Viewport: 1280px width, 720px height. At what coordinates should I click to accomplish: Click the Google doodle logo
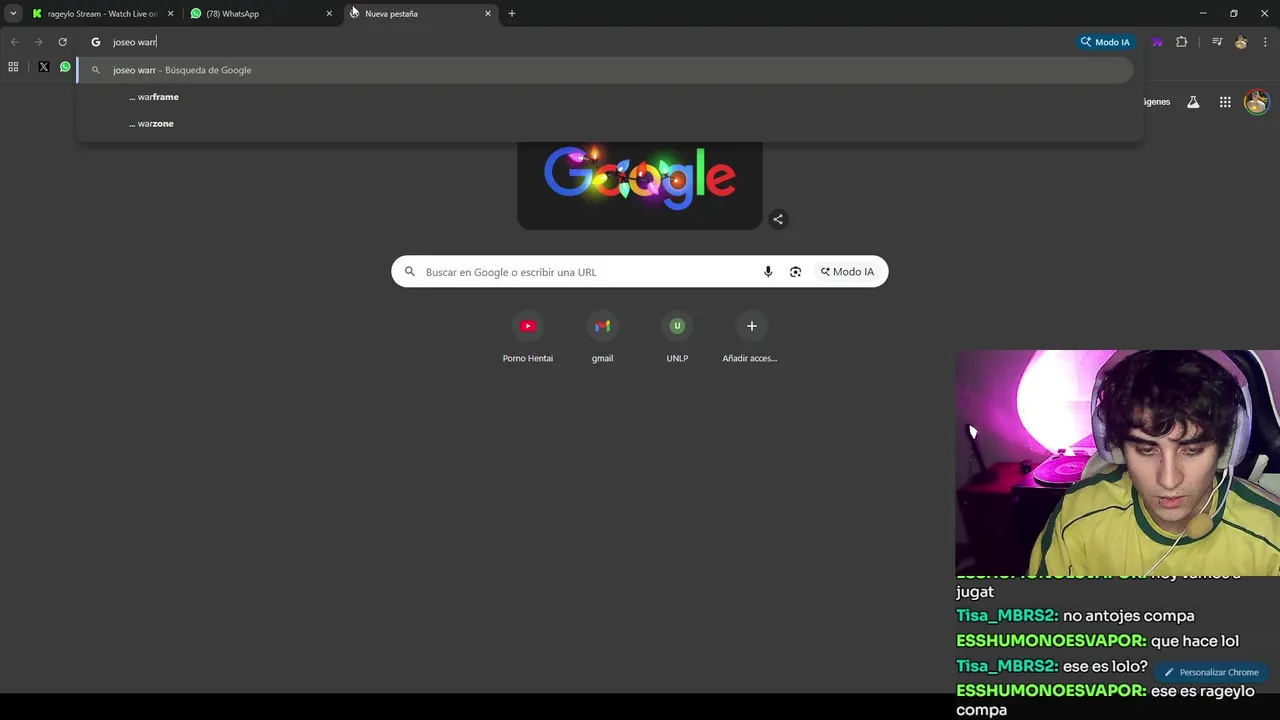[x=640, y=180]
